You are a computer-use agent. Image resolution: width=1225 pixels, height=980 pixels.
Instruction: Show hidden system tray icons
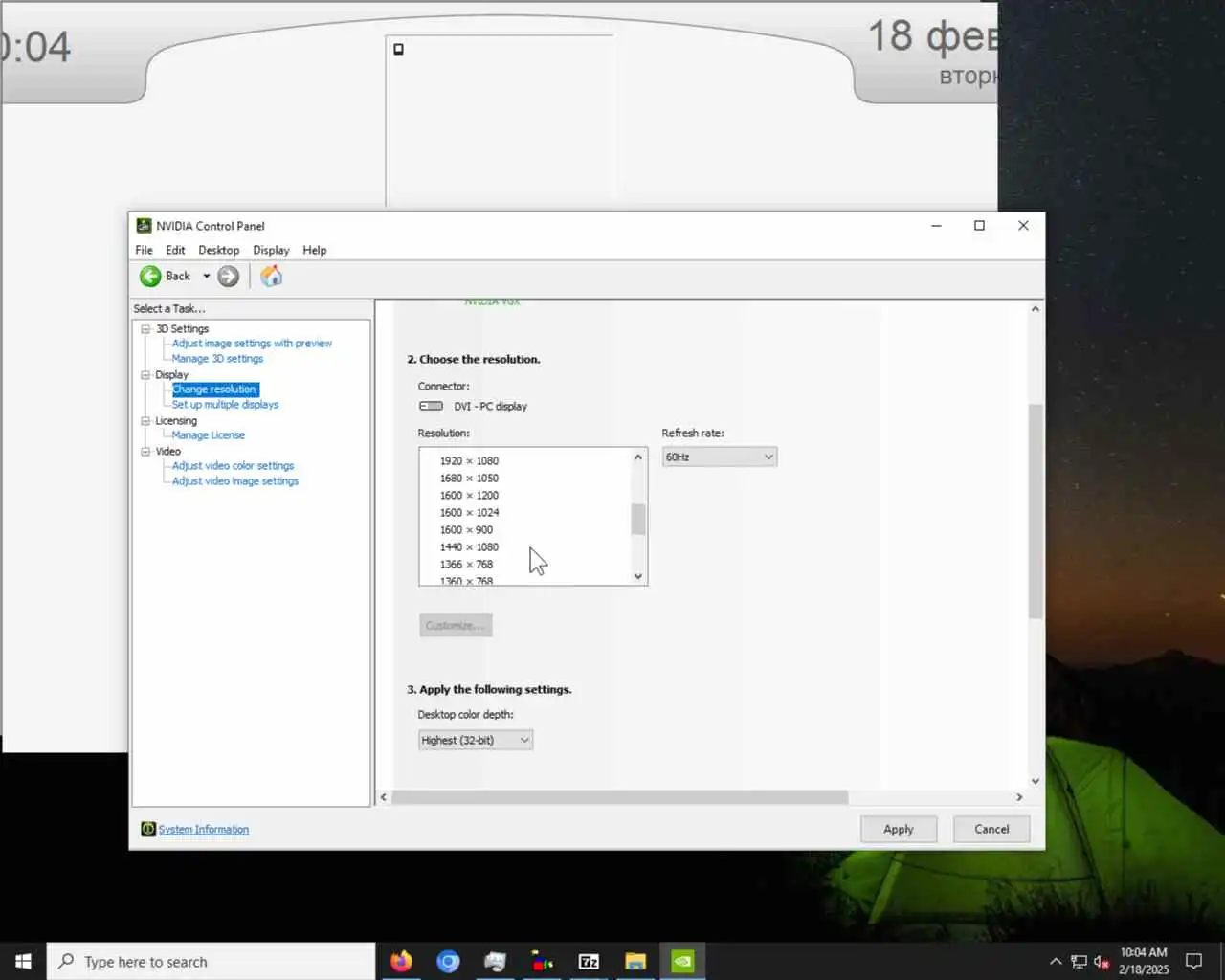1056,962
